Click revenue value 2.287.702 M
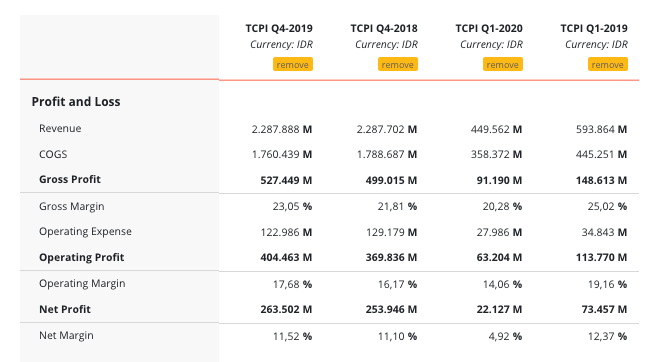 pyautogui.click(x=387, y=129)
